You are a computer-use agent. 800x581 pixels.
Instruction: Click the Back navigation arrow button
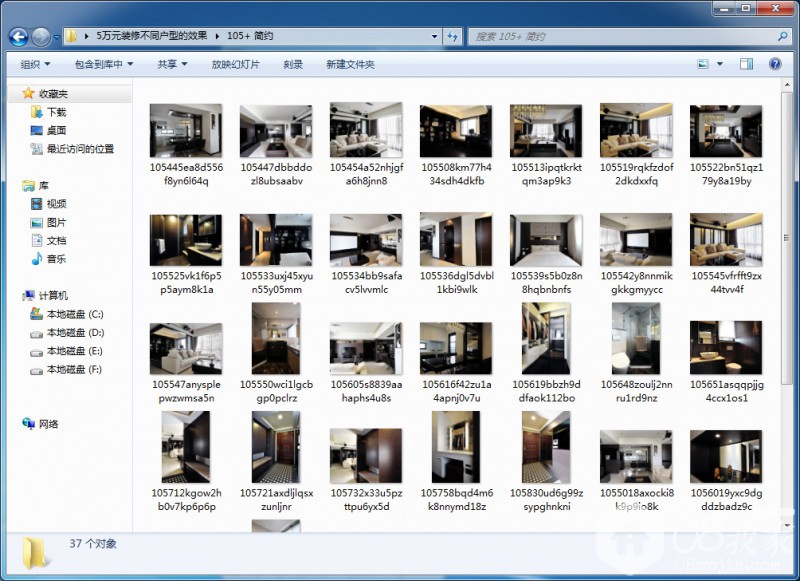coord(18,37)
